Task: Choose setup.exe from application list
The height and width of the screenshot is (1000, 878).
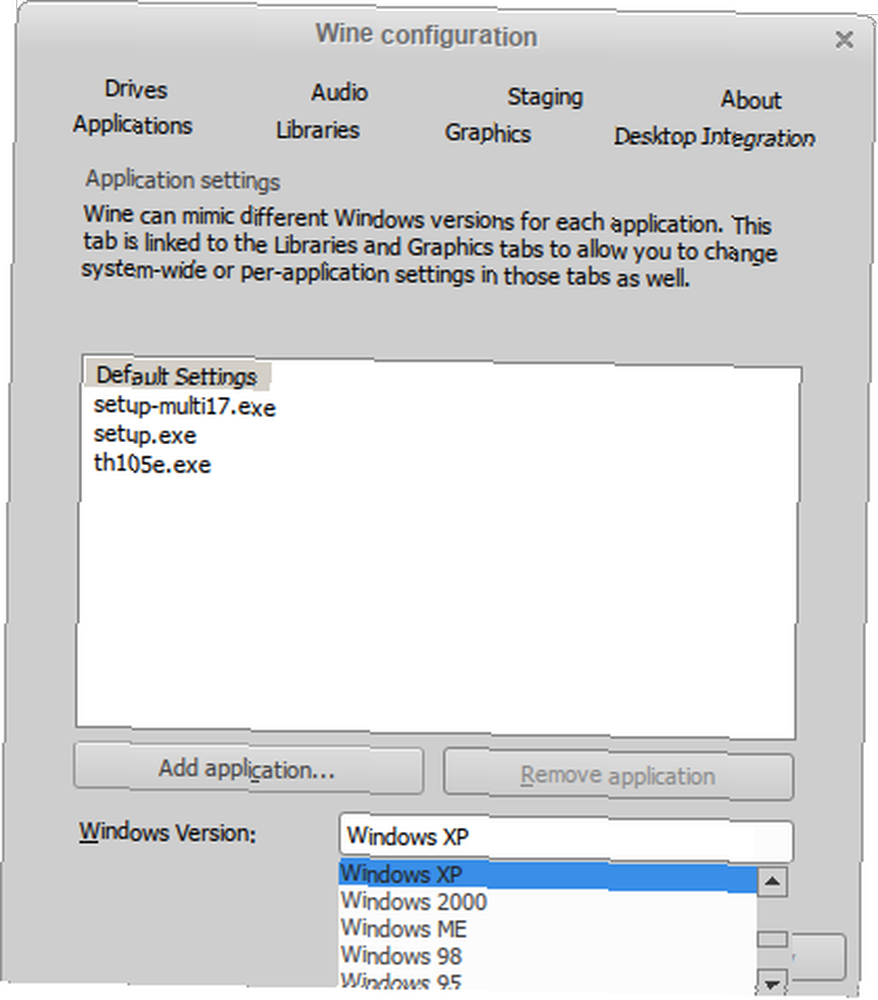Action: pos(145,434)
